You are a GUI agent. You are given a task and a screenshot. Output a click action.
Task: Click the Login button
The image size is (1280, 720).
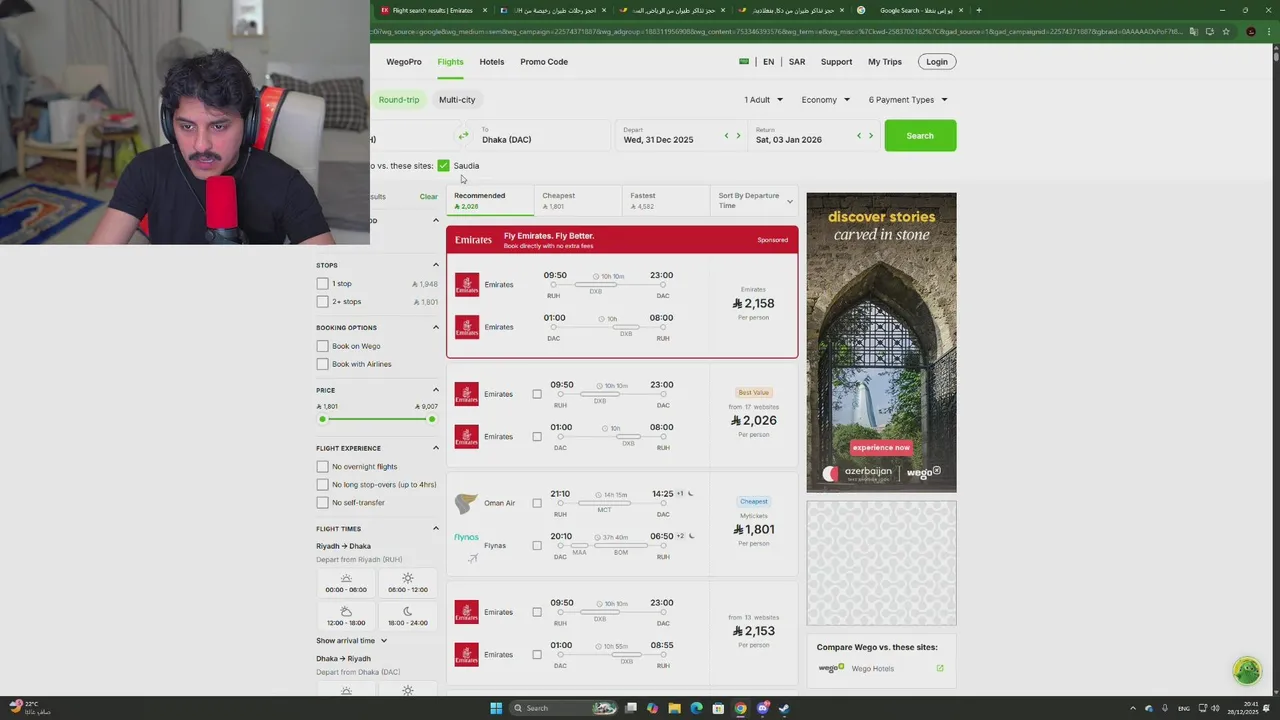[937, 61]
